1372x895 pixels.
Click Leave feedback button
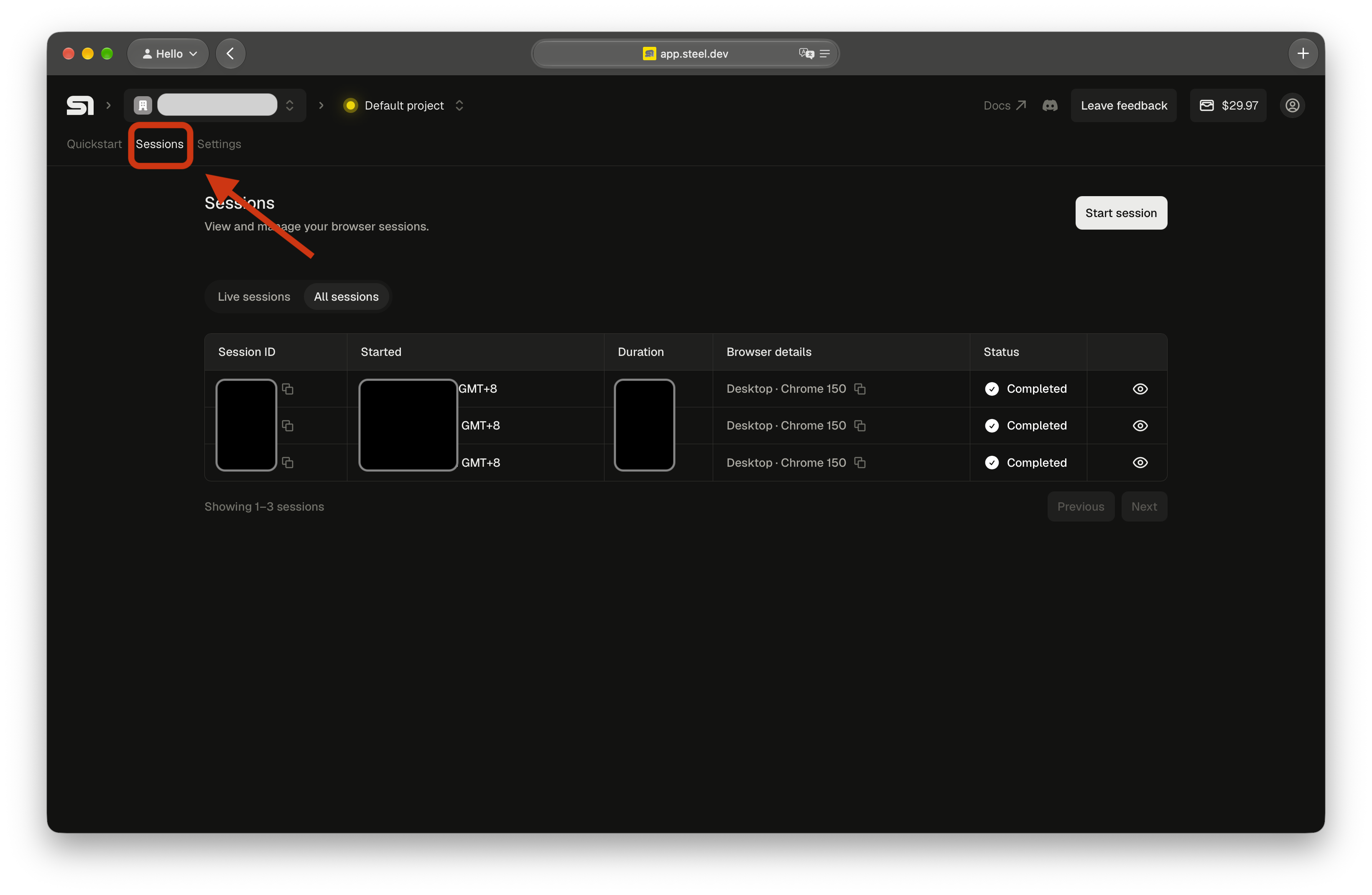(x=1124, y=105)
